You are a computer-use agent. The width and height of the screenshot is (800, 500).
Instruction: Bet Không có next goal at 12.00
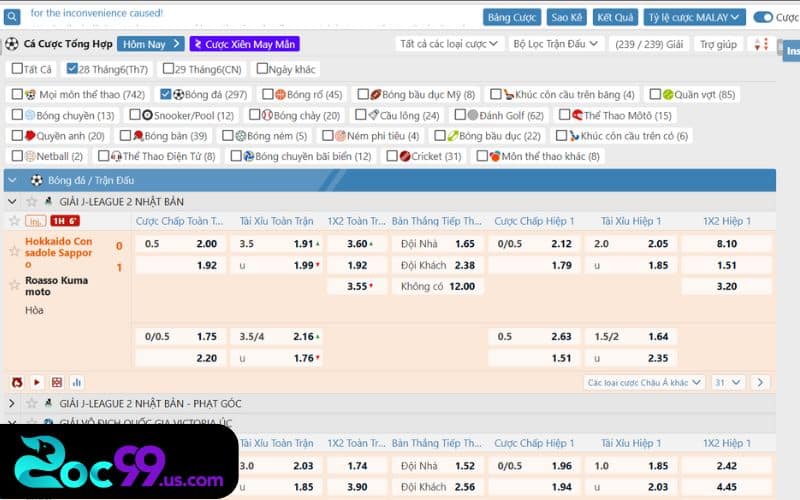tap(438, 286)
